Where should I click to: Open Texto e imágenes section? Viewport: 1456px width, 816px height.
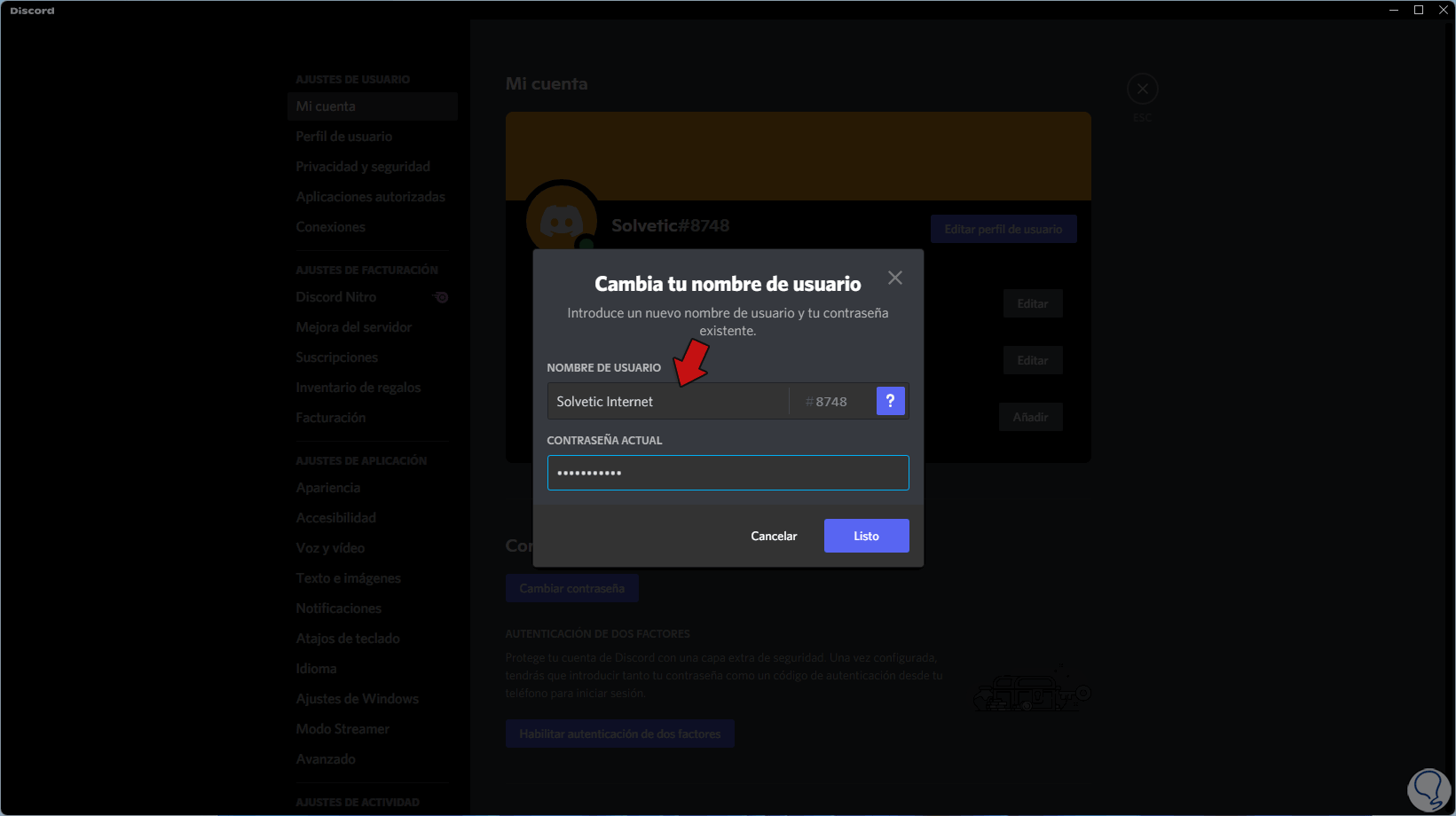point(373,578)
